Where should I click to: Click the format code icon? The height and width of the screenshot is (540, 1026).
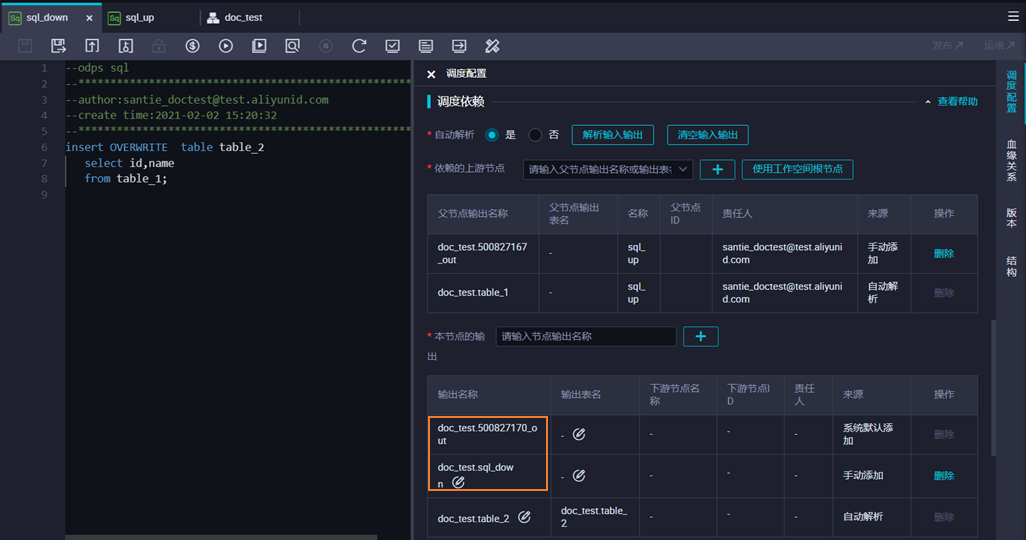pyautogui.click(x=426, y=46)
